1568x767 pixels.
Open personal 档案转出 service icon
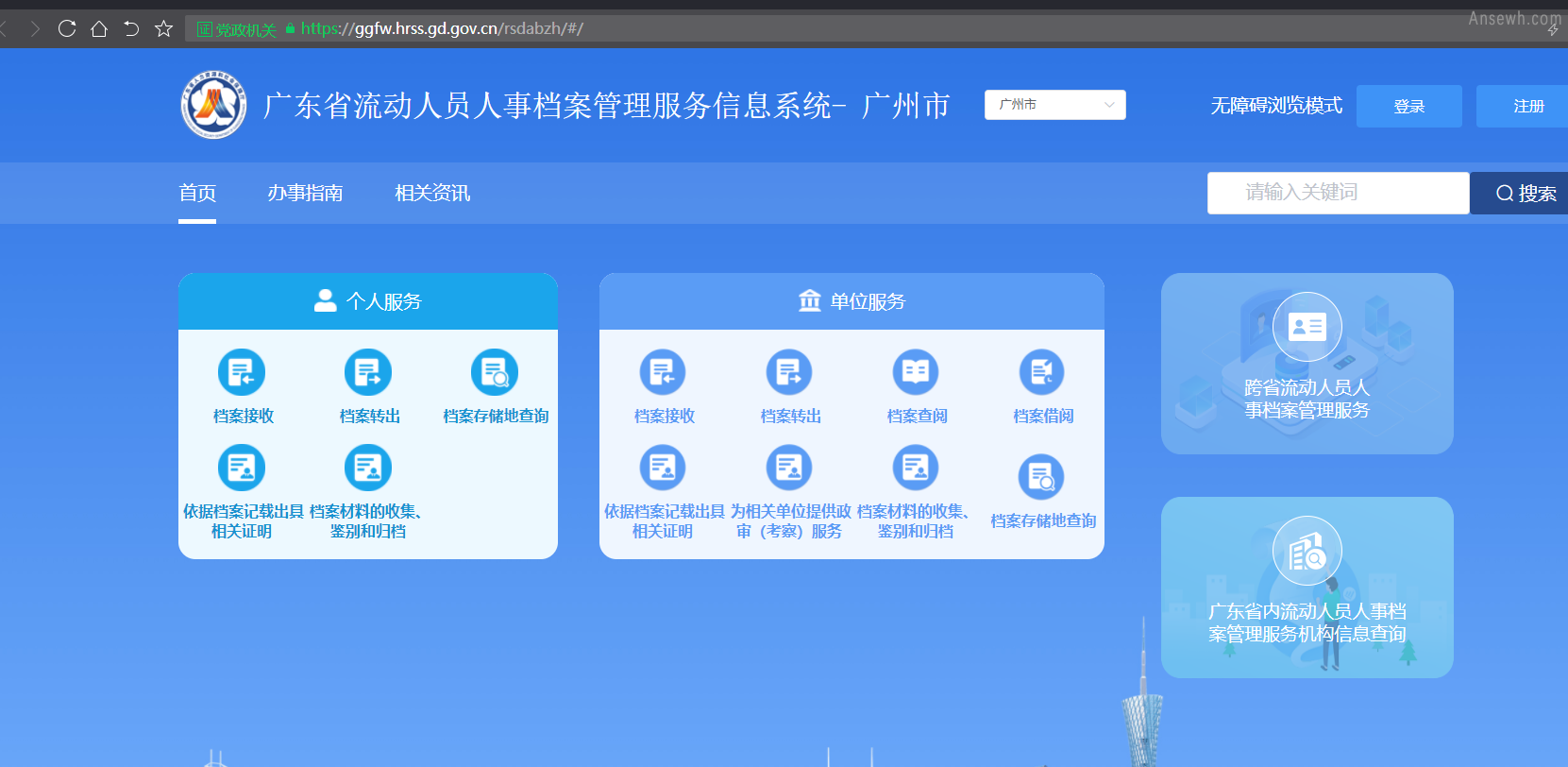368,372
